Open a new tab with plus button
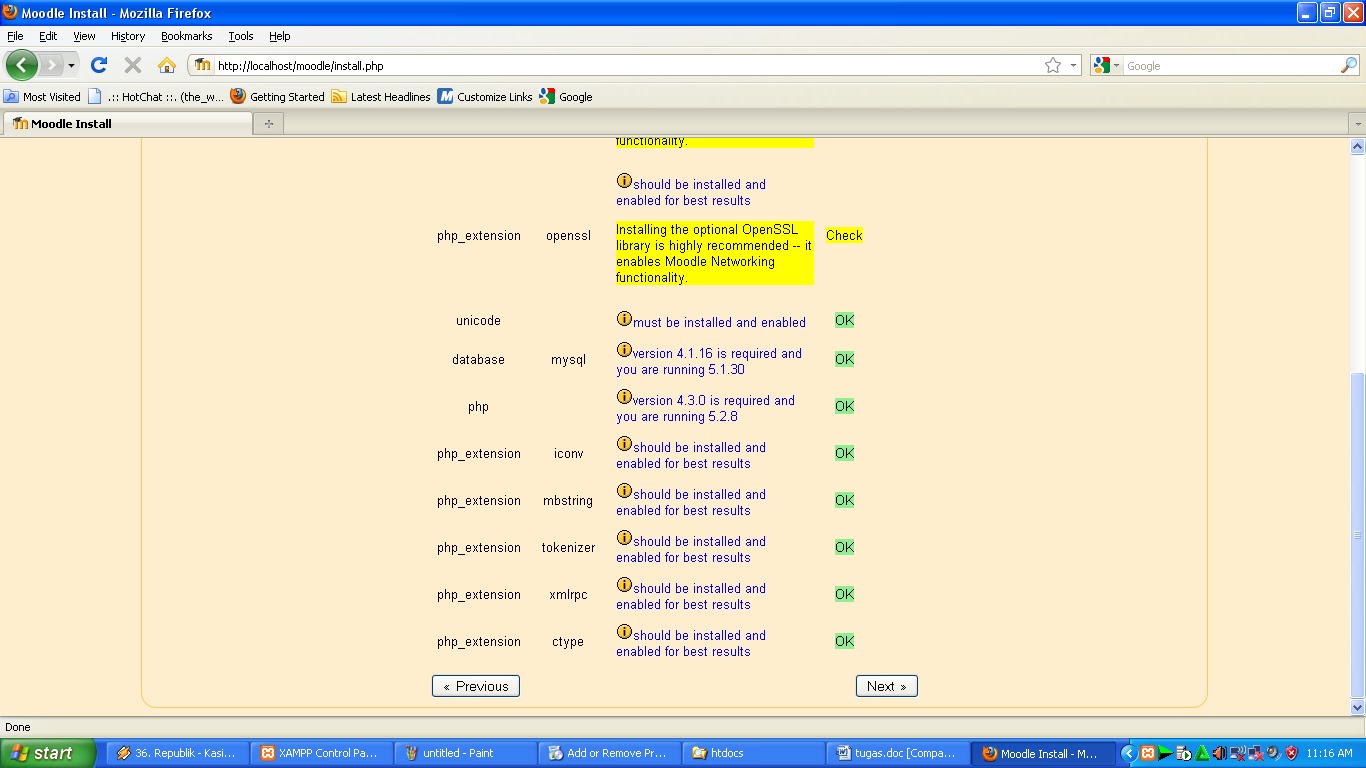The height and width of the screenshot is (768, 1366). coord(268,124)
